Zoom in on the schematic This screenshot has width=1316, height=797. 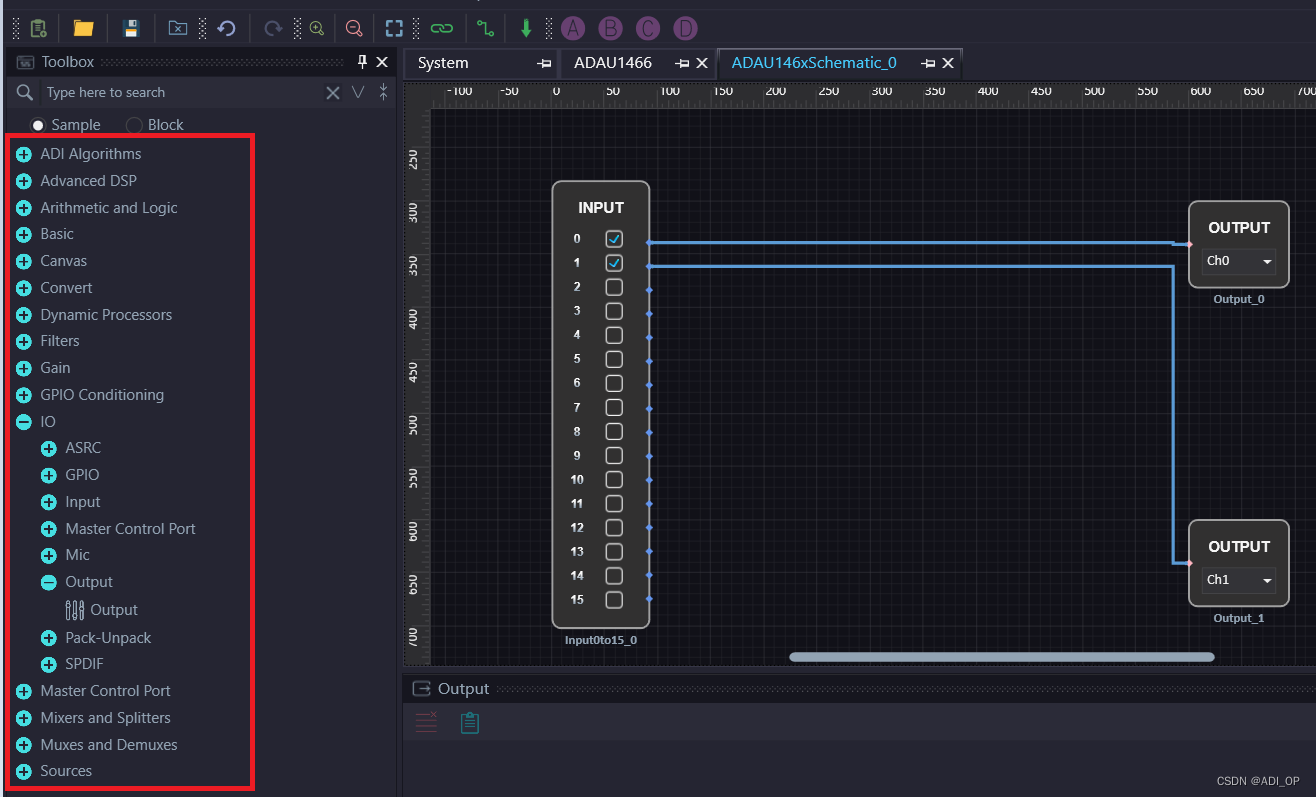click(316, 28)
